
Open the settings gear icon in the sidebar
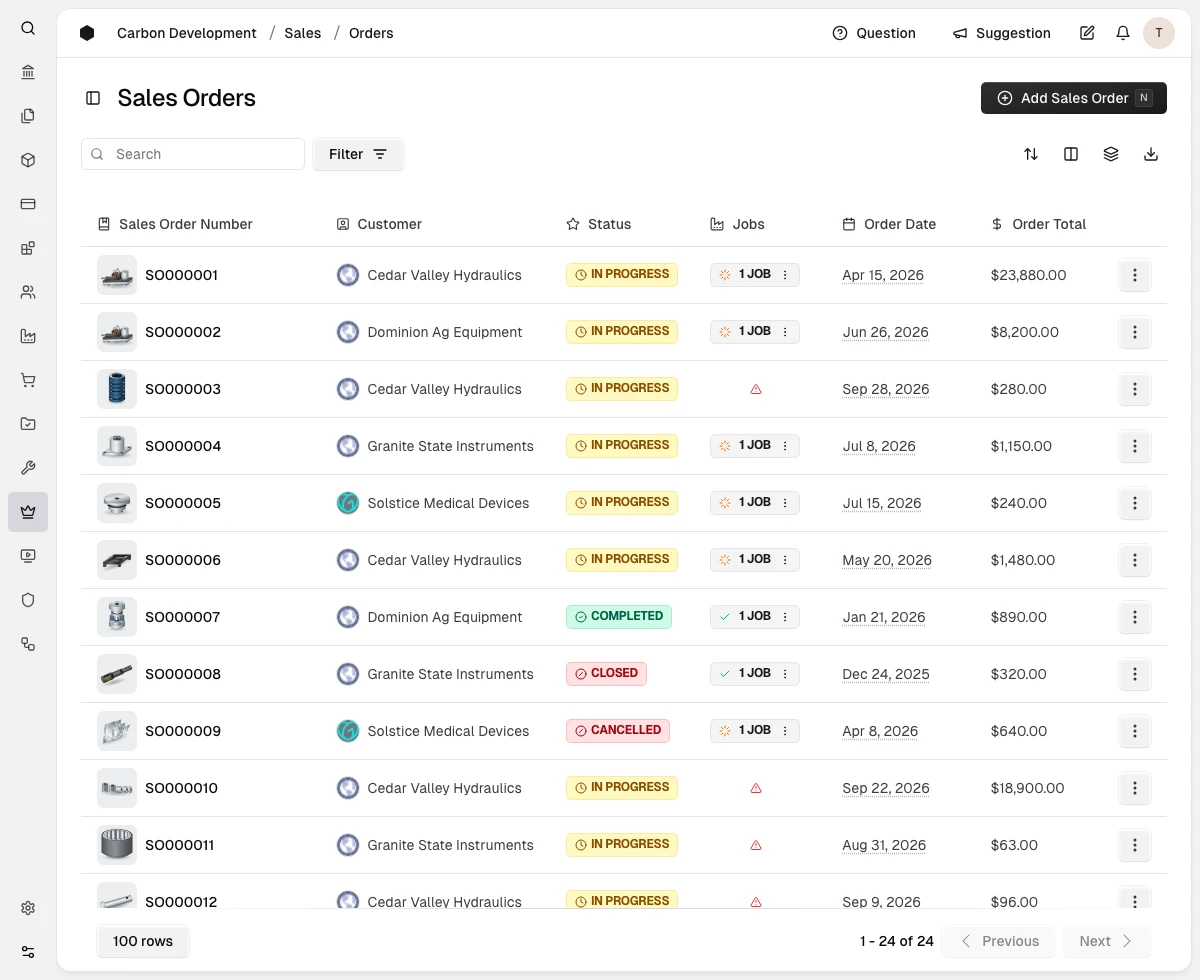(28, 908)
